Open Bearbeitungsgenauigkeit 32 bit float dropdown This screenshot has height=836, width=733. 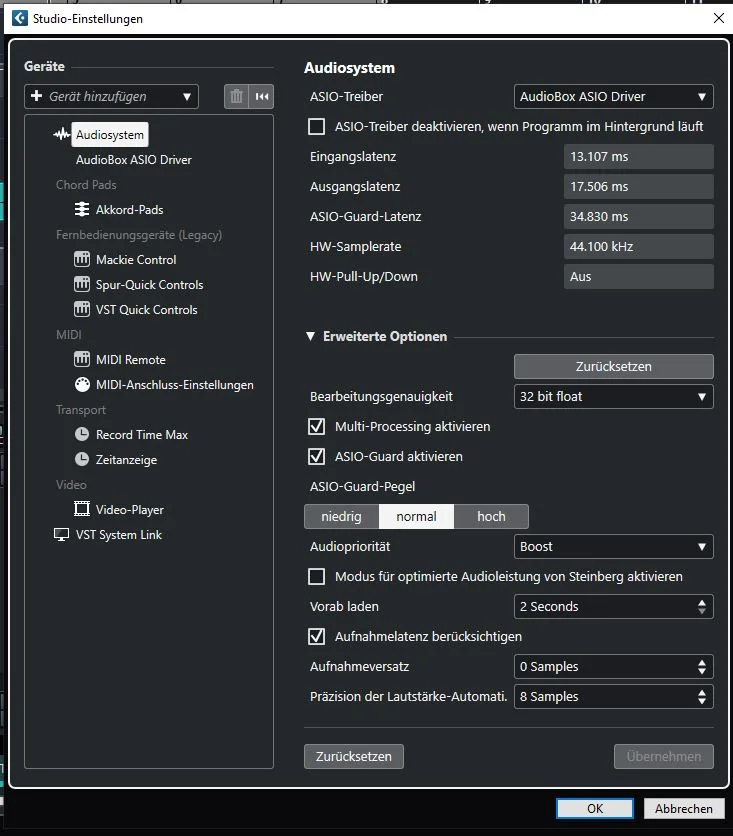pos(614,397)
